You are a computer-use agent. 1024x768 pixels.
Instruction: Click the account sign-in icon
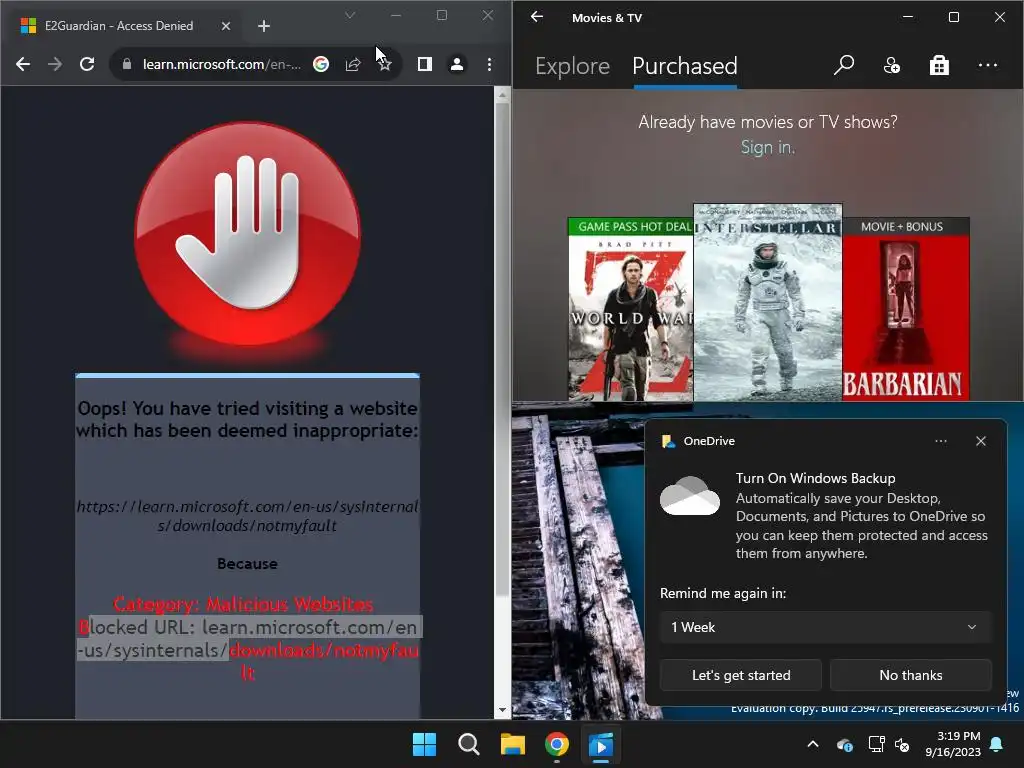point(891,65)
